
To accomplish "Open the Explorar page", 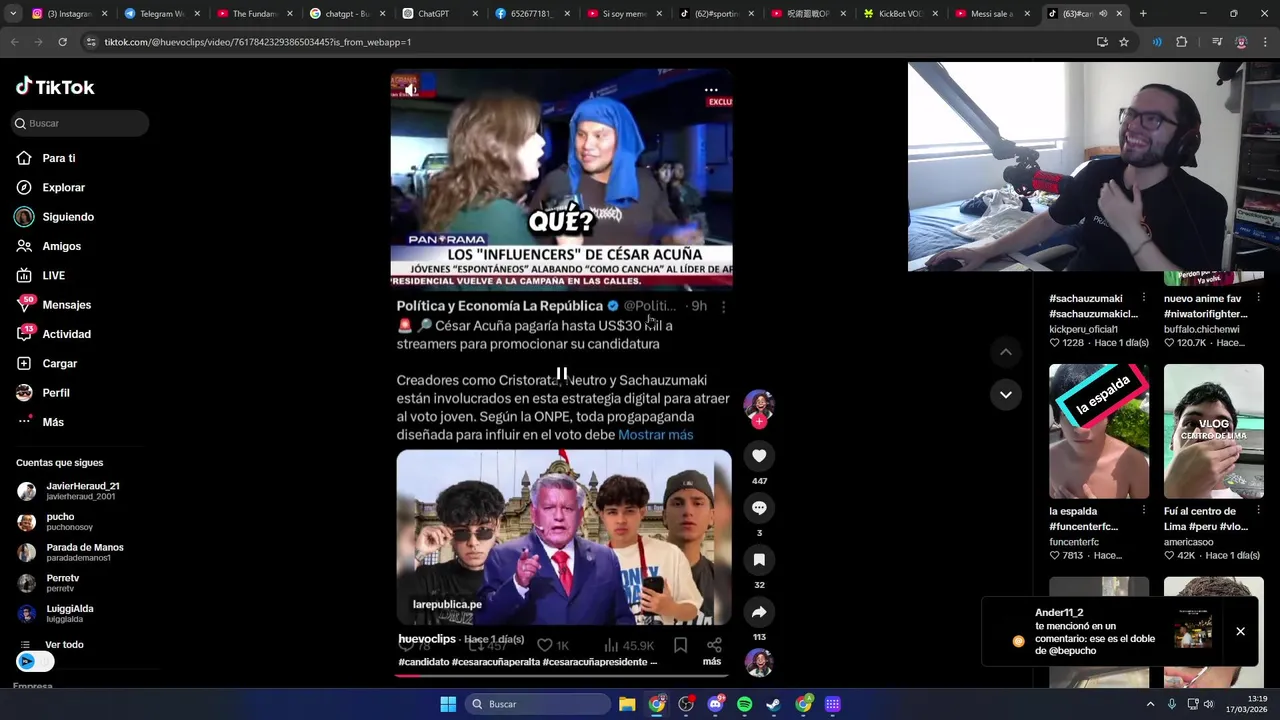I will tap(63, 187).
